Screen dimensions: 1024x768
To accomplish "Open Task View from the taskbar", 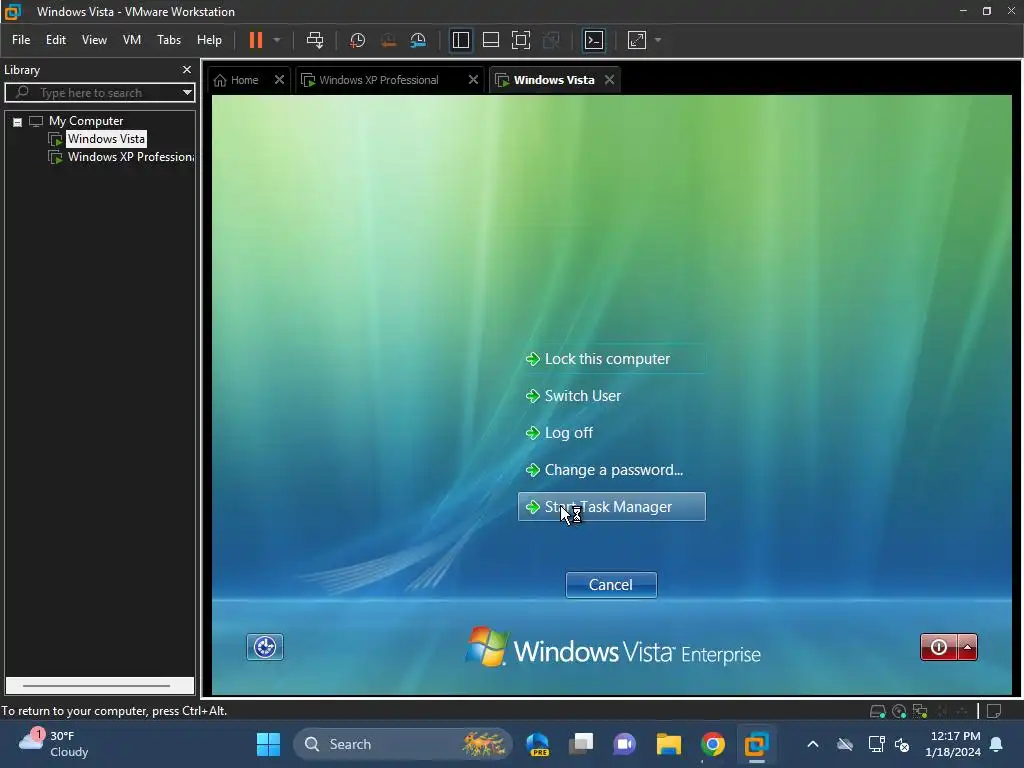I will [x=581, y=744].
